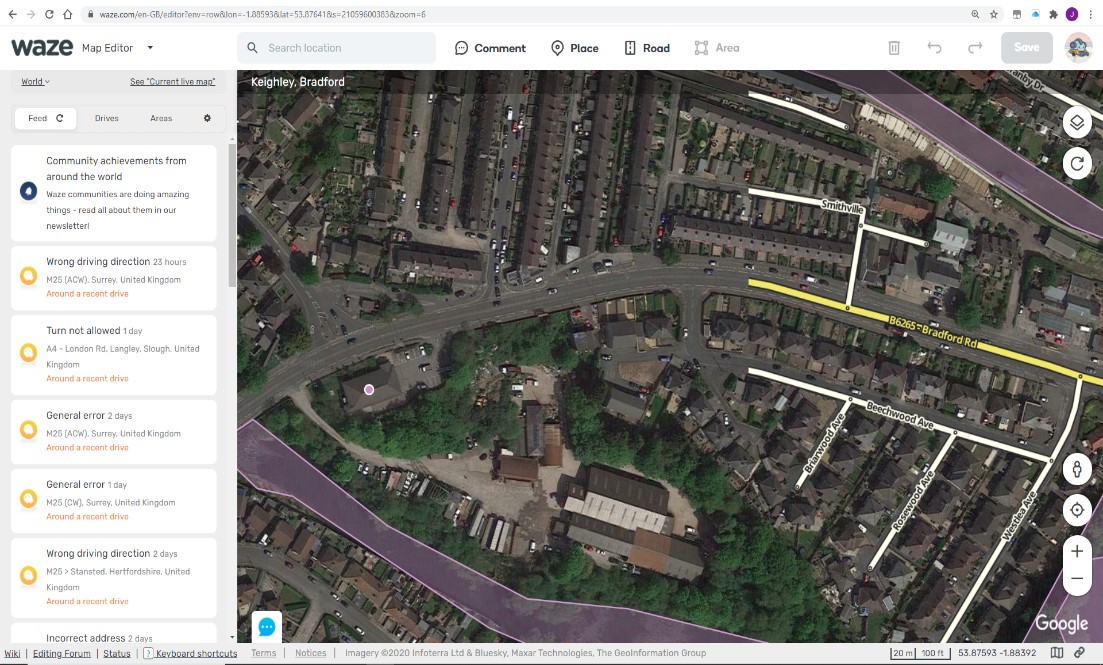Switch to the Areas tab

pos(161,118)
